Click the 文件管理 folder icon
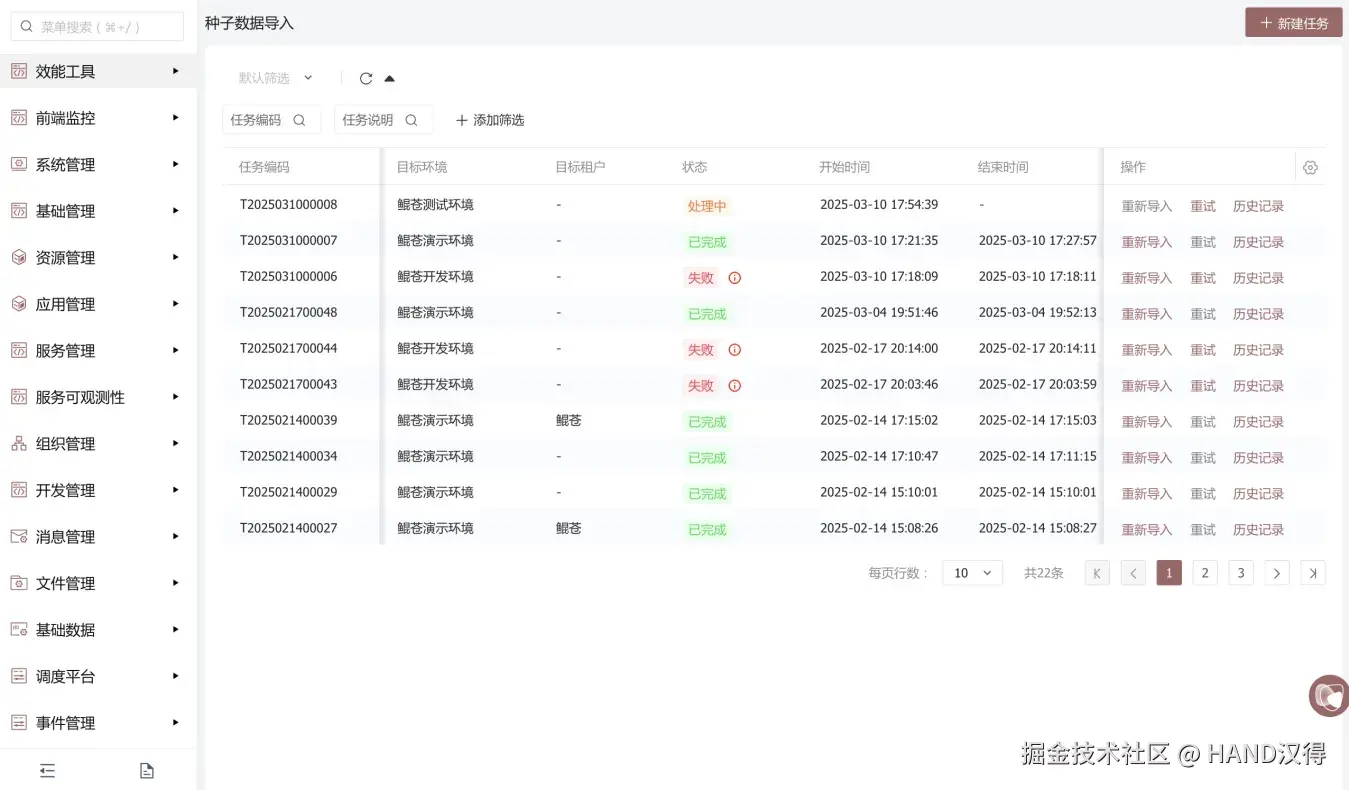 (18, 583)
